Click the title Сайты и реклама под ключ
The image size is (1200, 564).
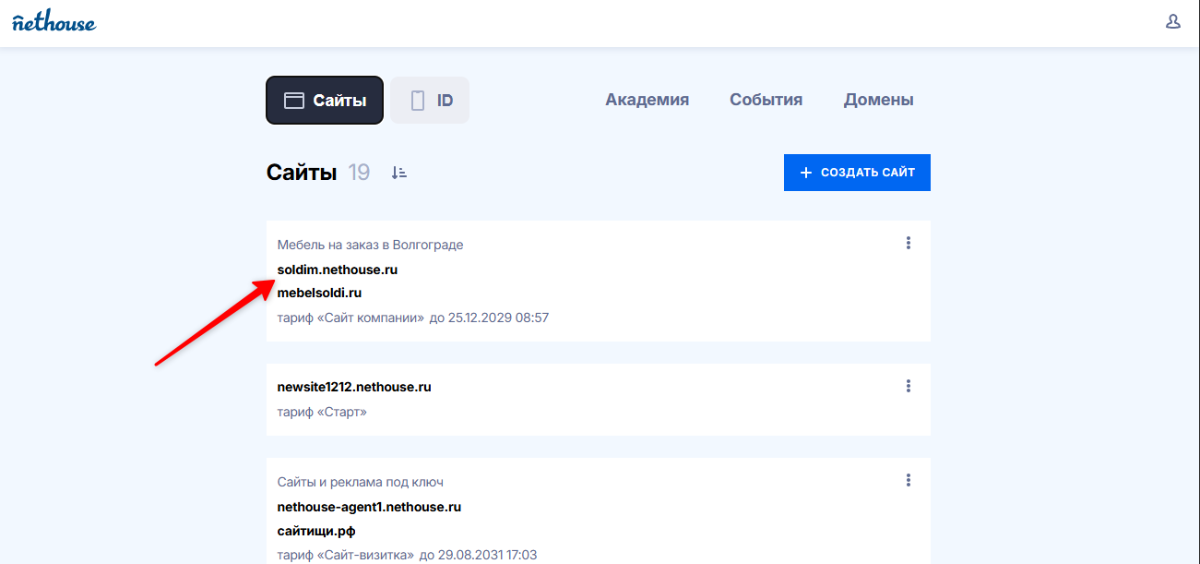tap(360, 482)
